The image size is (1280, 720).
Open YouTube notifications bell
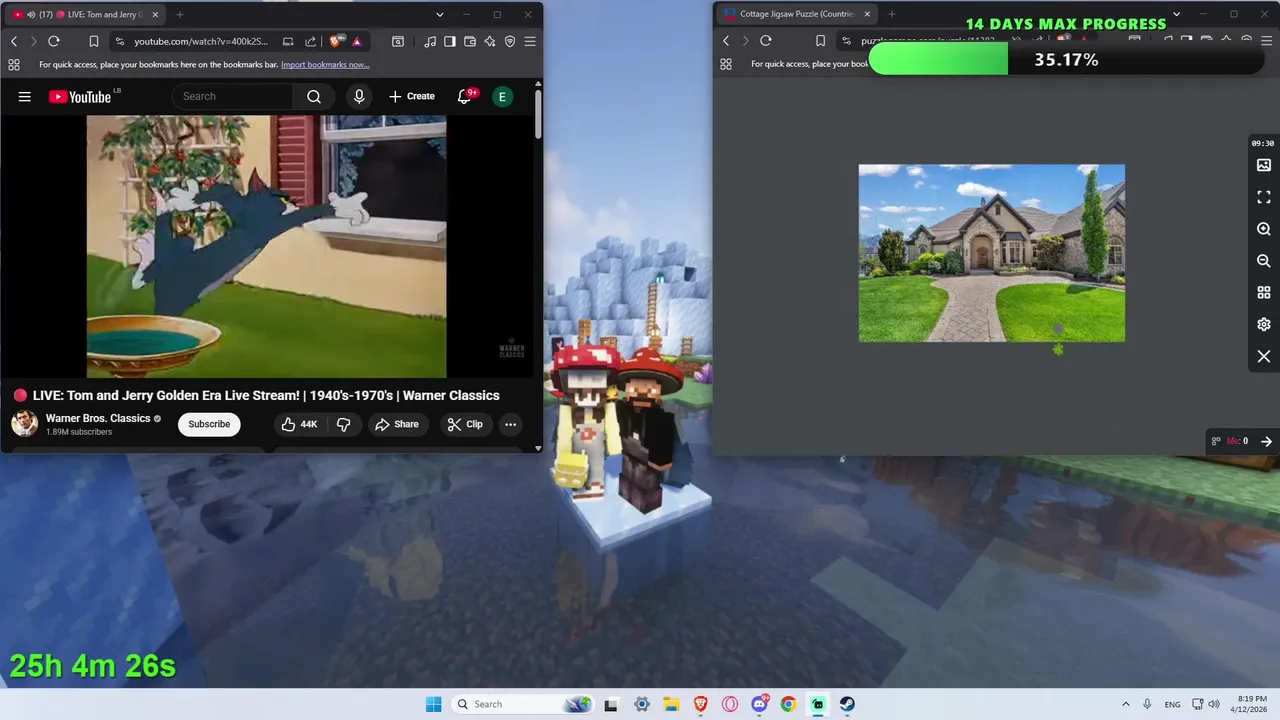tap(465, 96)
